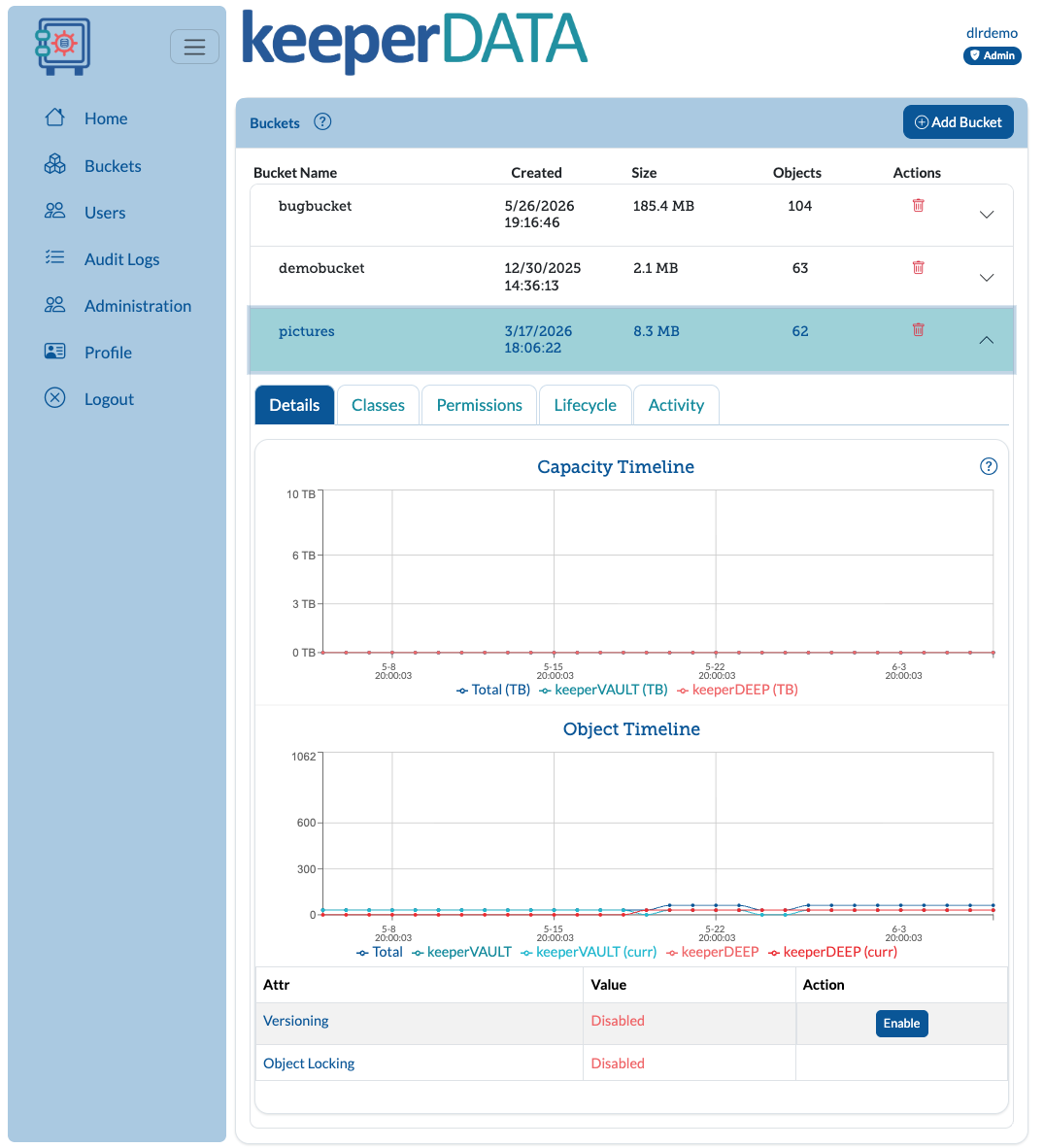The width and height of the screenshot is (1044, 1148).
Task: Click the 104 objects count
Action: (x=799, y=206)
